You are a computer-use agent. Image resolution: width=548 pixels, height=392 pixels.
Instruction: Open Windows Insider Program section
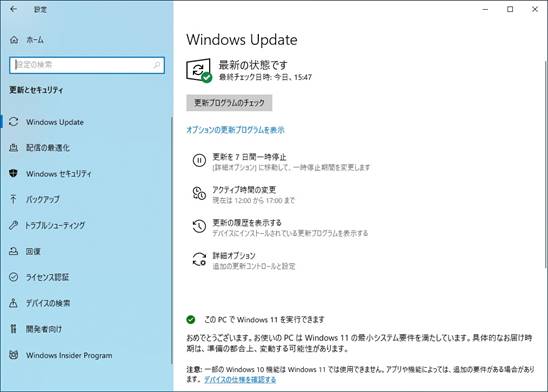69,355
